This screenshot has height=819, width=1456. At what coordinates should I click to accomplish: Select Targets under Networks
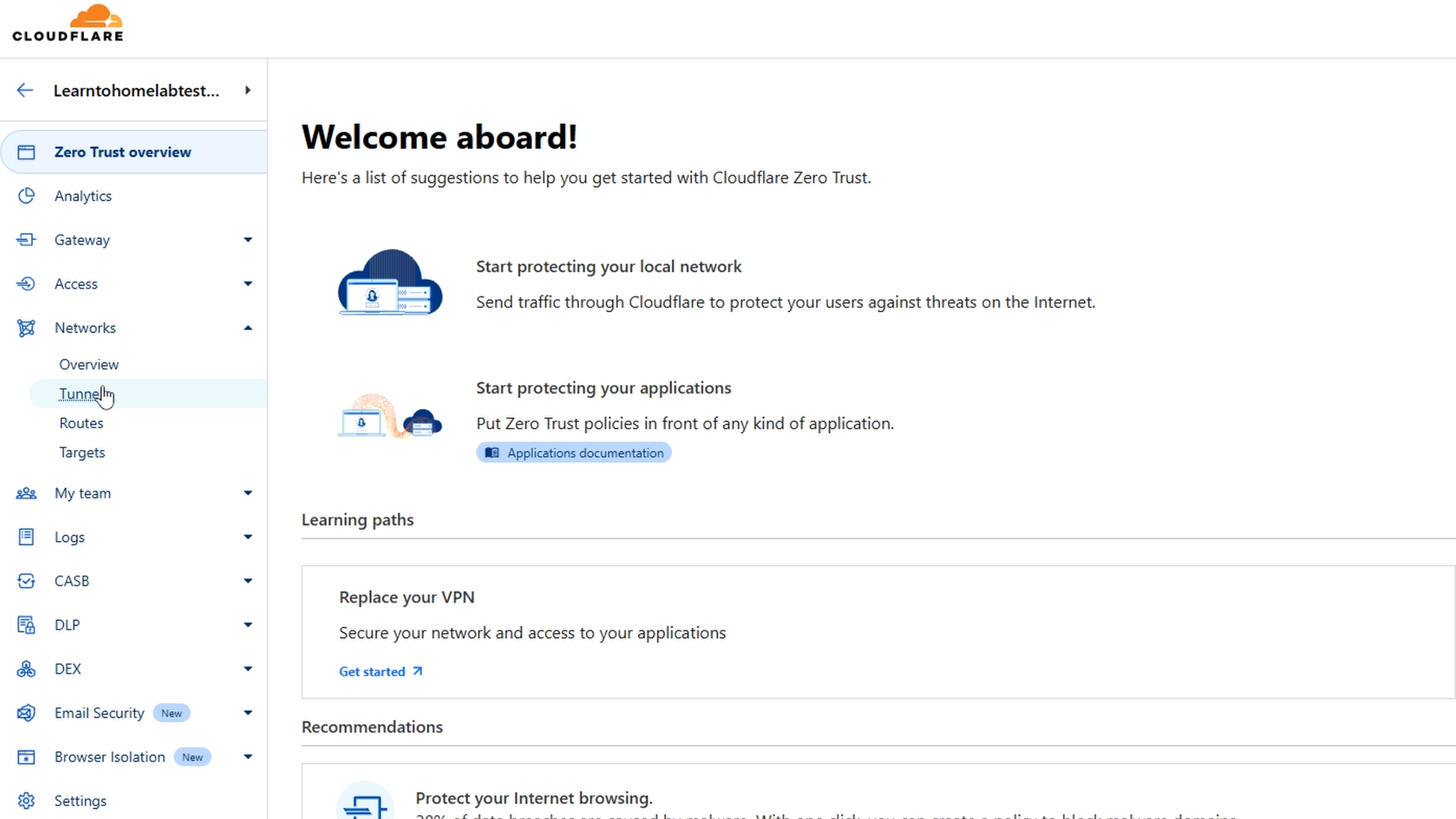pos(82,452)
